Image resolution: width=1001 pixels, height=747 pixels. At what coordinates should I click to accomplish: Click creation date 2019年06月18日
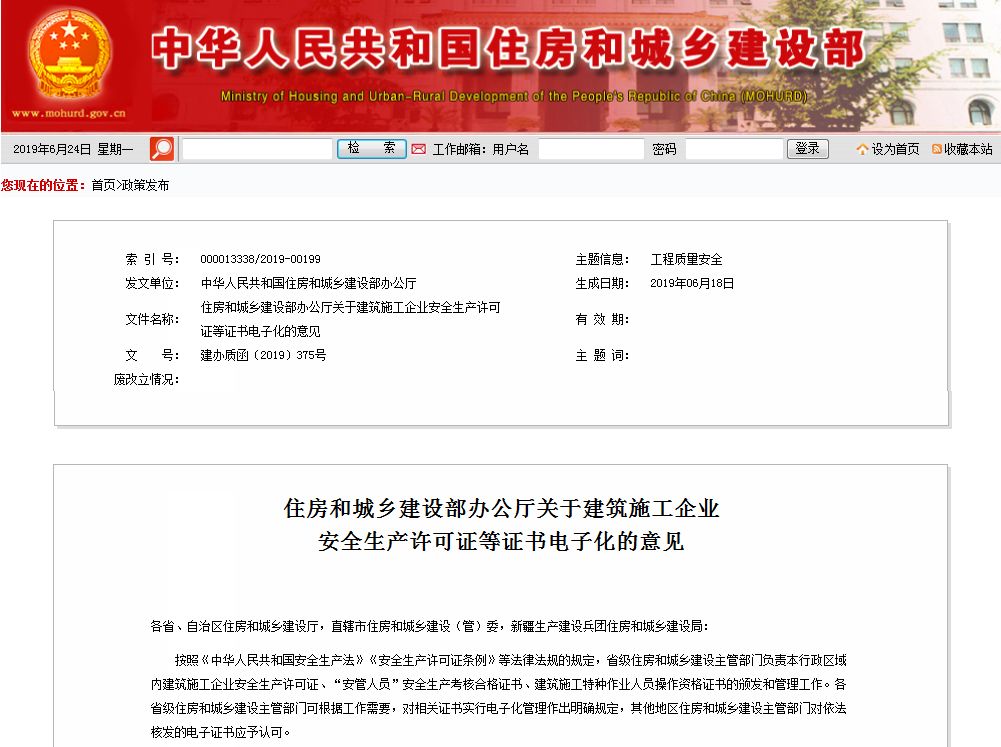[692, 283]
